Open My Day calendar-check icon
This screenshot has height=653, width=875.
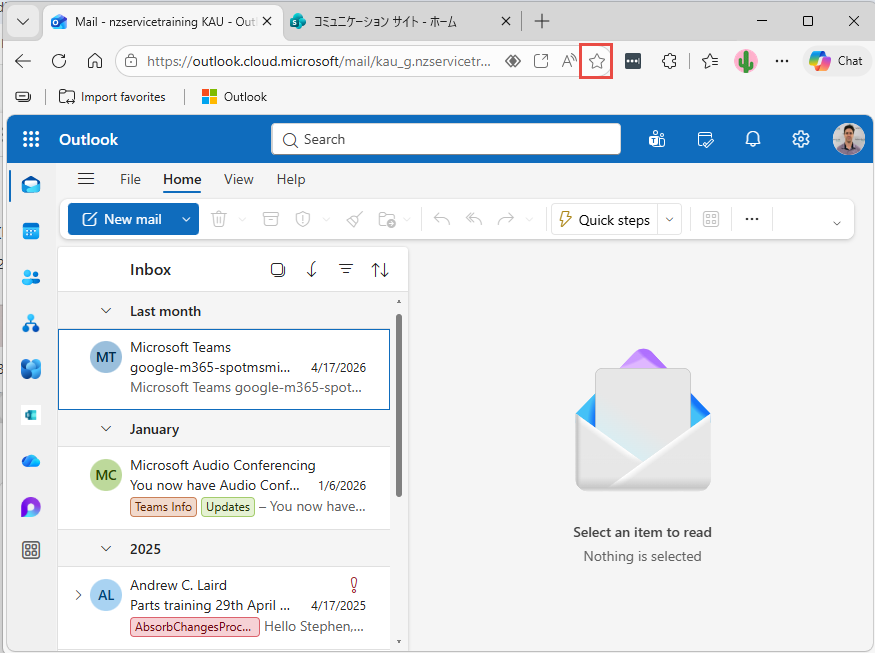click(705, 139)
